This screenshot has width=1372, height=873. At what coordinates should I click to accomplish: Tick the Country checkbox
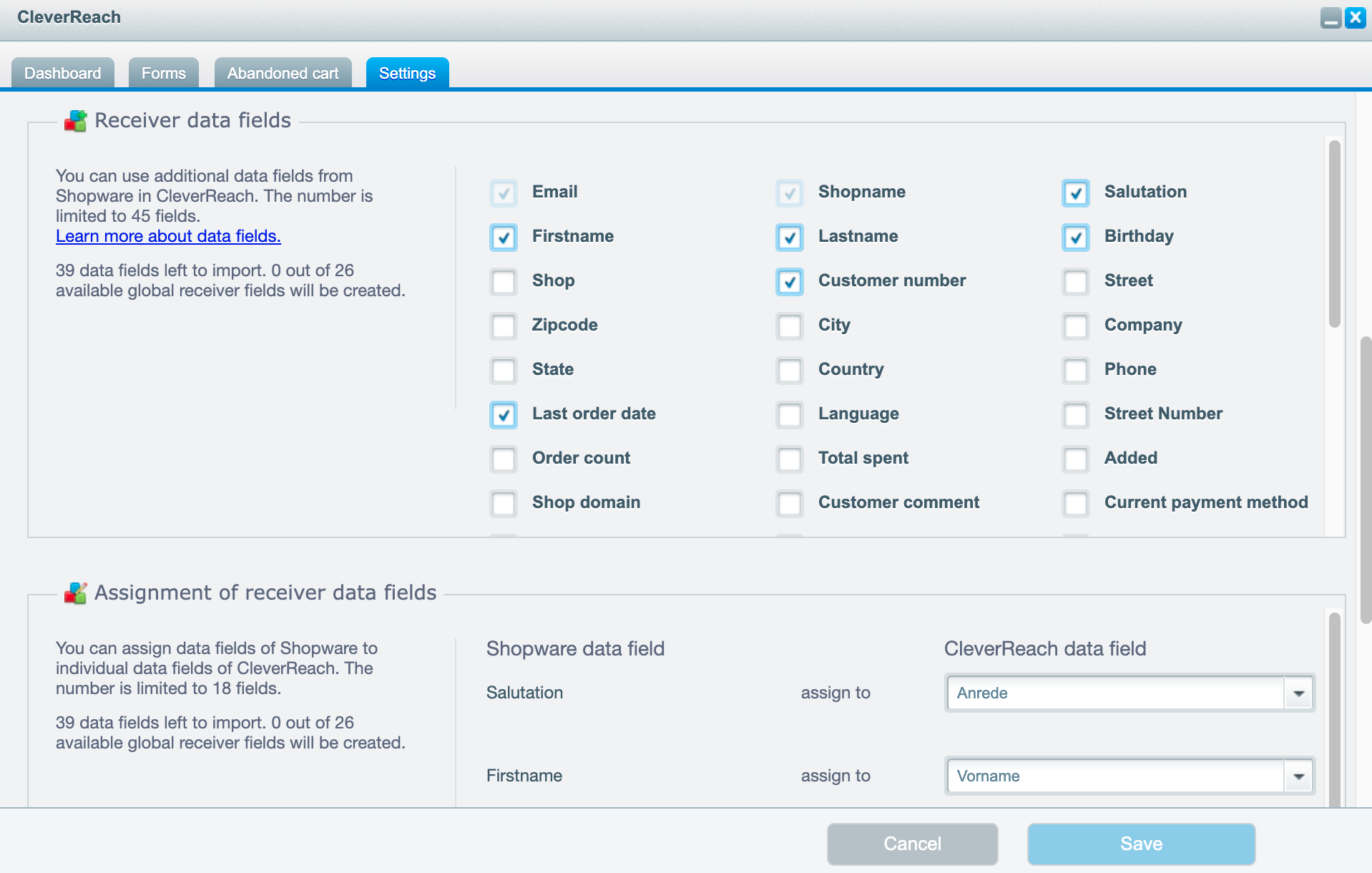790,371
